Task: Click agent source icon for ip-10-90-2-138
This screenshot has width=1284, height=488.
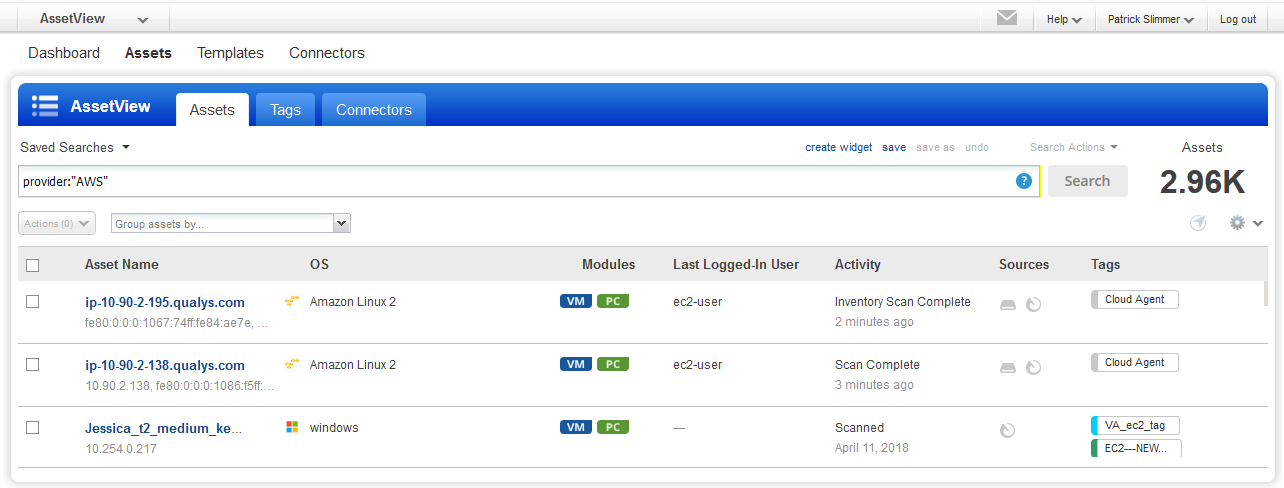Action: click(1034, 367)
